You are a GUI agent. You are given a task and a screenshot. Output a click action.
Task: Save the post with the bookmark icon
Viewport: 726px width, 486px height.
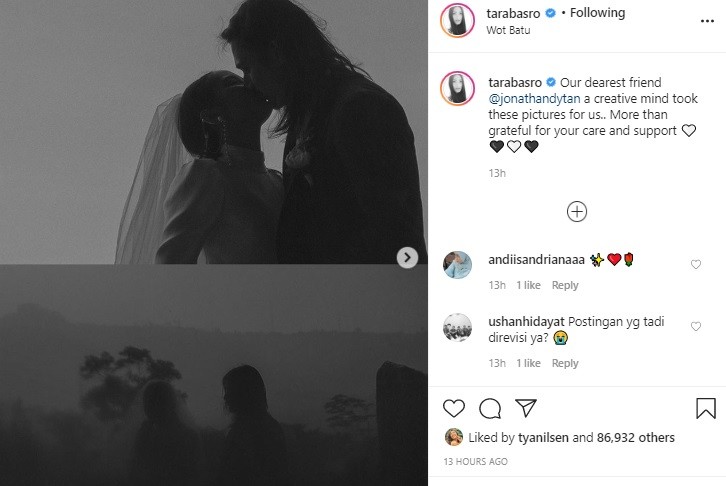[706, 408]
